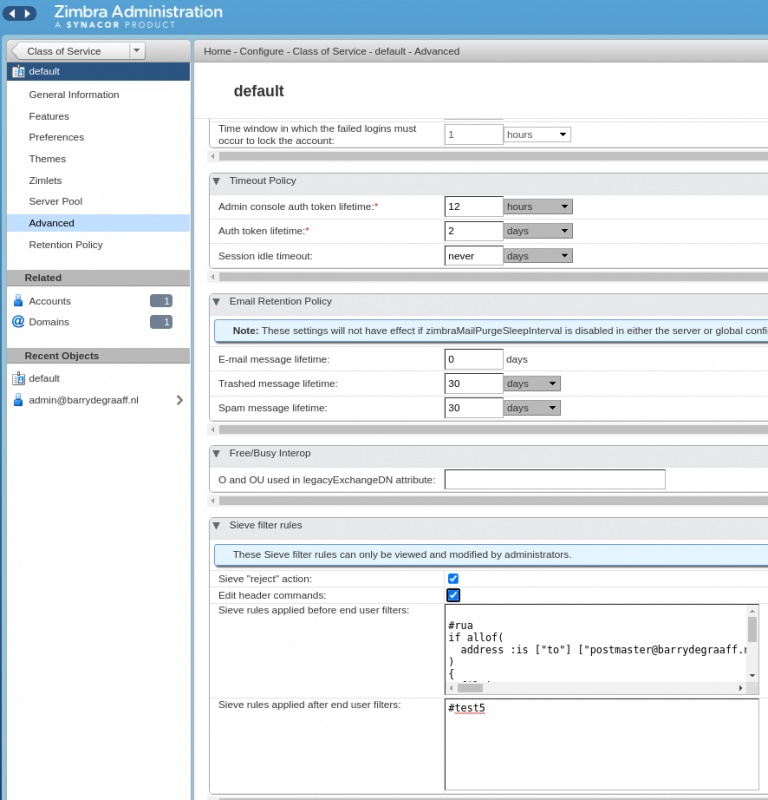Viewport: 768px width, 800px height.
Task: Go to the Features section
Action: pos(49,117)
